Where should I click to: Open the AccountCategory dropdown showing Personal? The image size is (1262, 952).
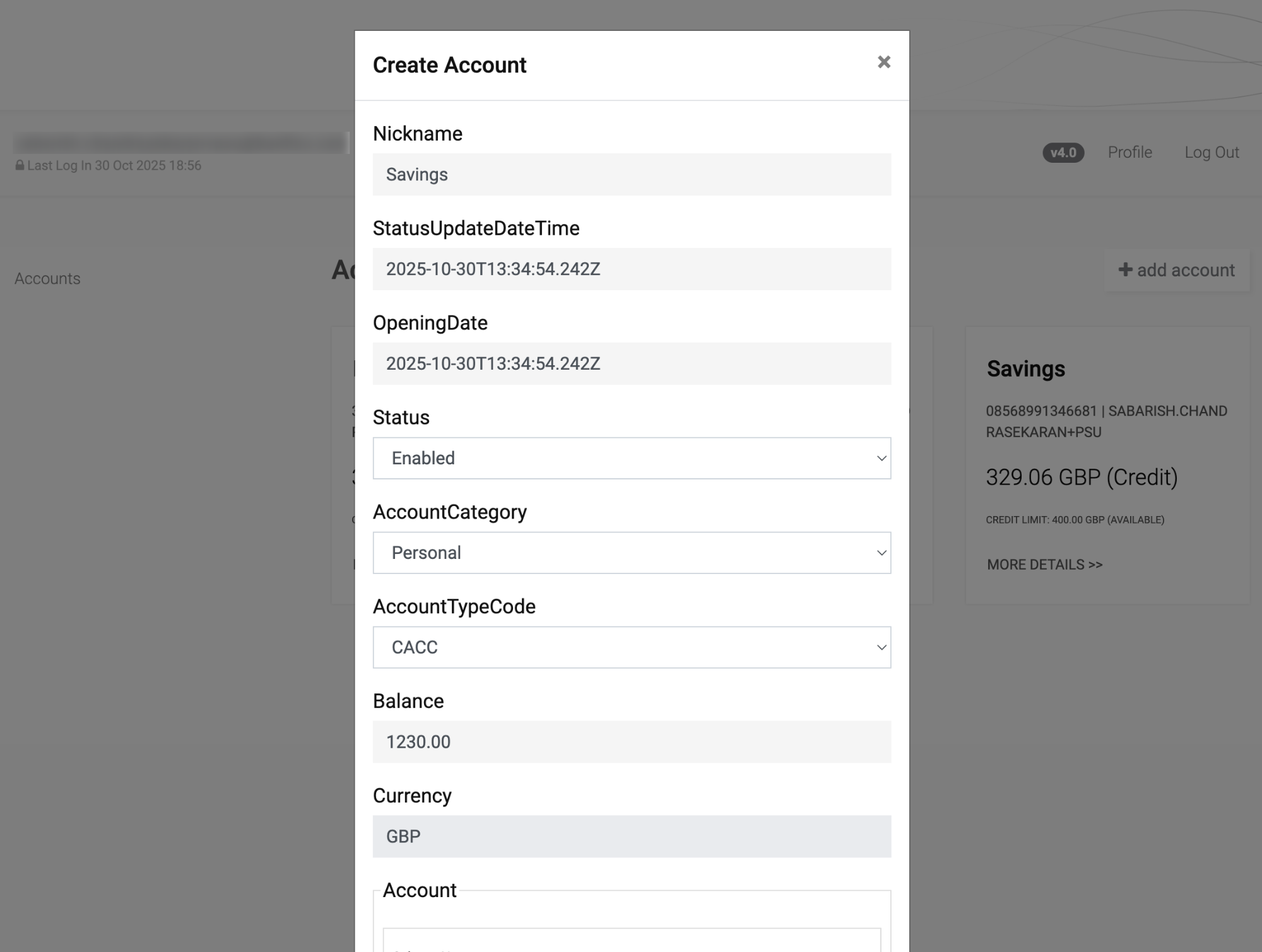632,553
